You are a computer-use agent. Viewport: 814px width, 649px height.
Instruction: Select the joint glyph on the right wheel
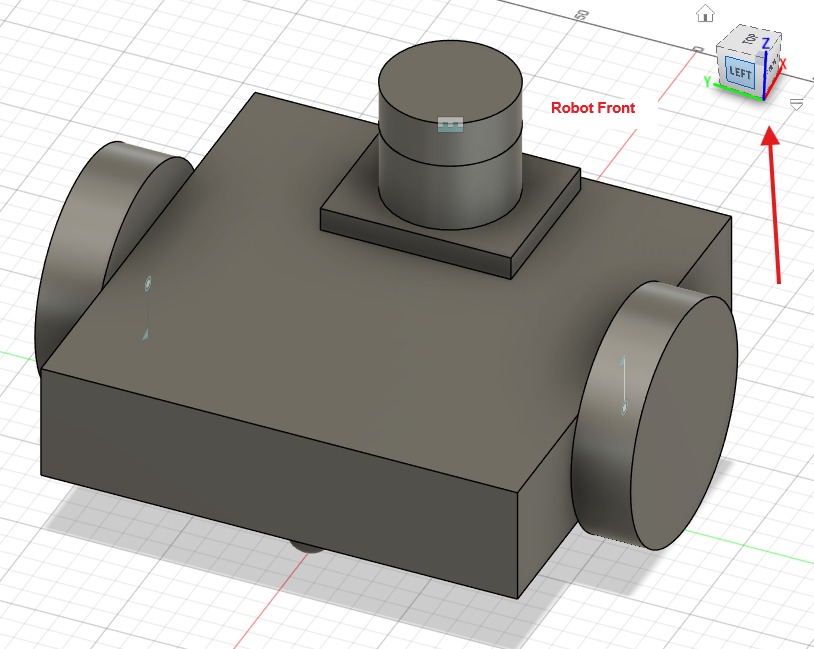pos(623,385)
